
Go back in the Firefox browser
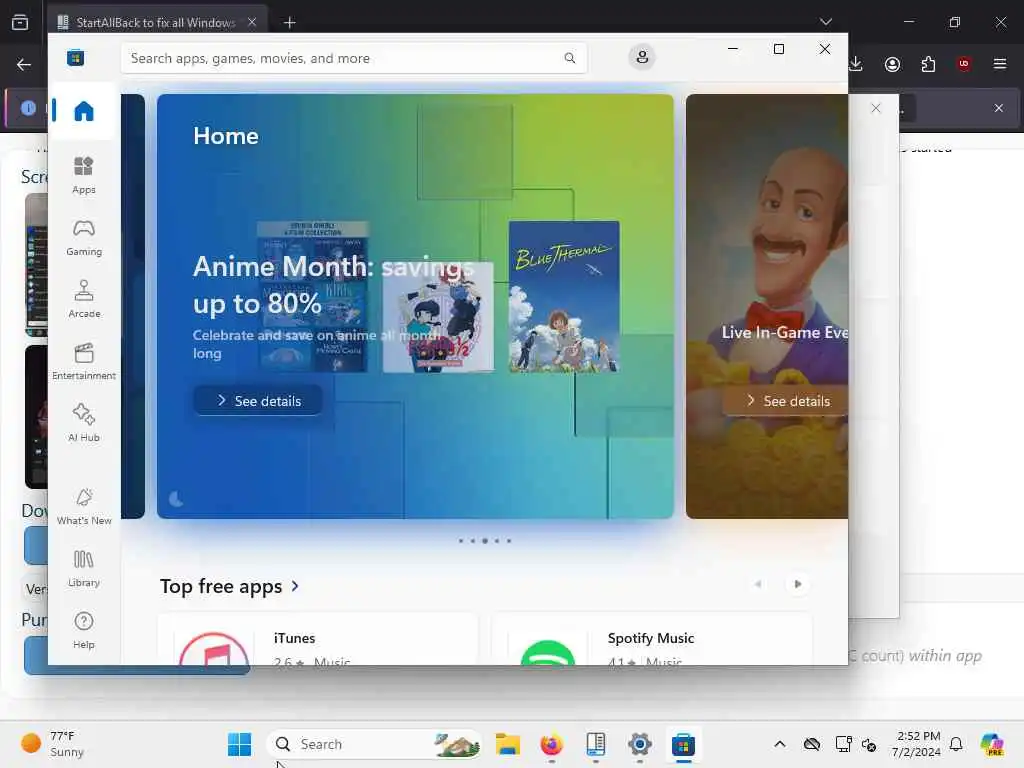(x=24, y=64)
